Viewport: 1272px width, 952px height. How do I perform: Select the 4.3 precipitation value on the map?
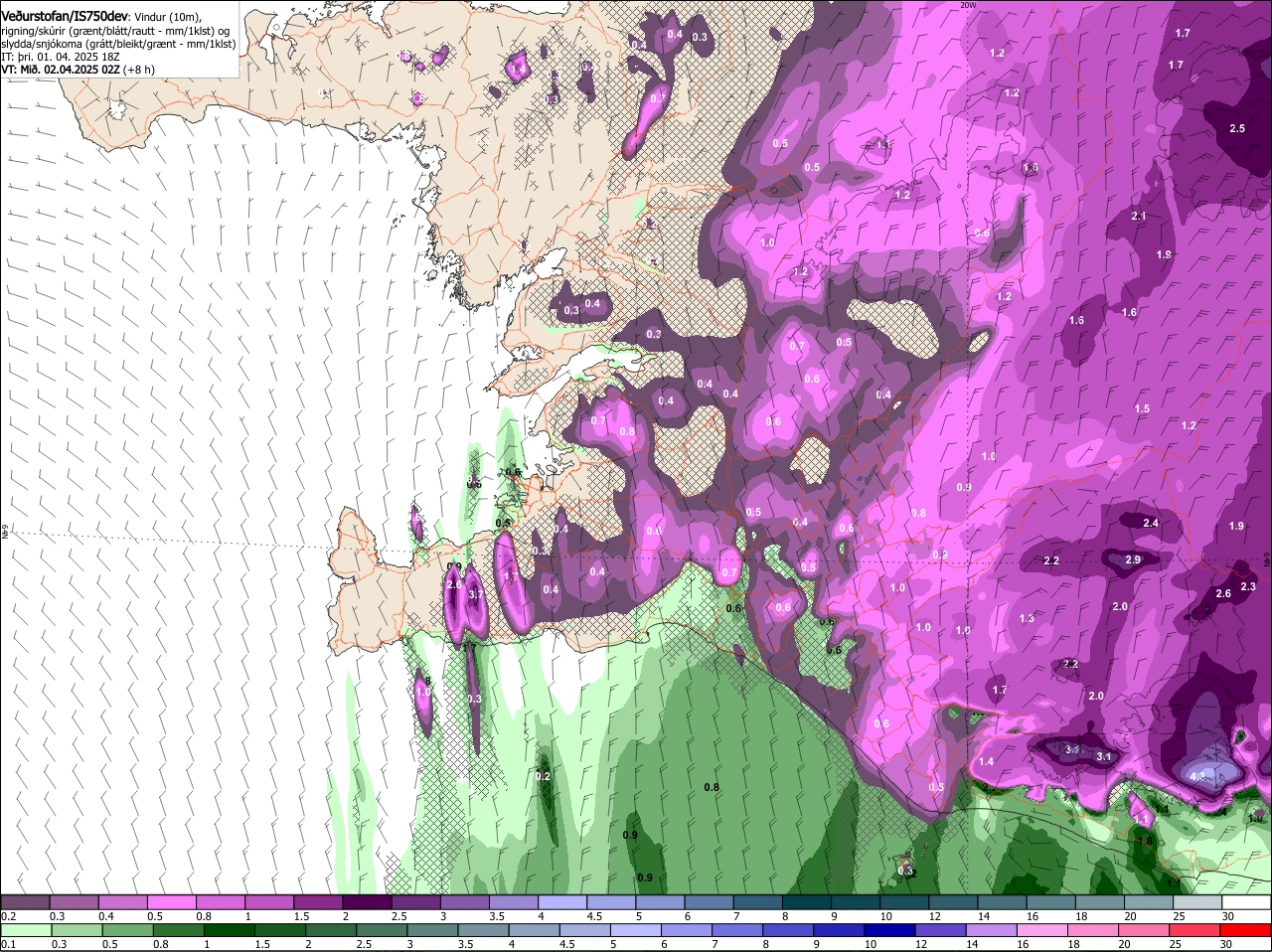coord(1197,776)
